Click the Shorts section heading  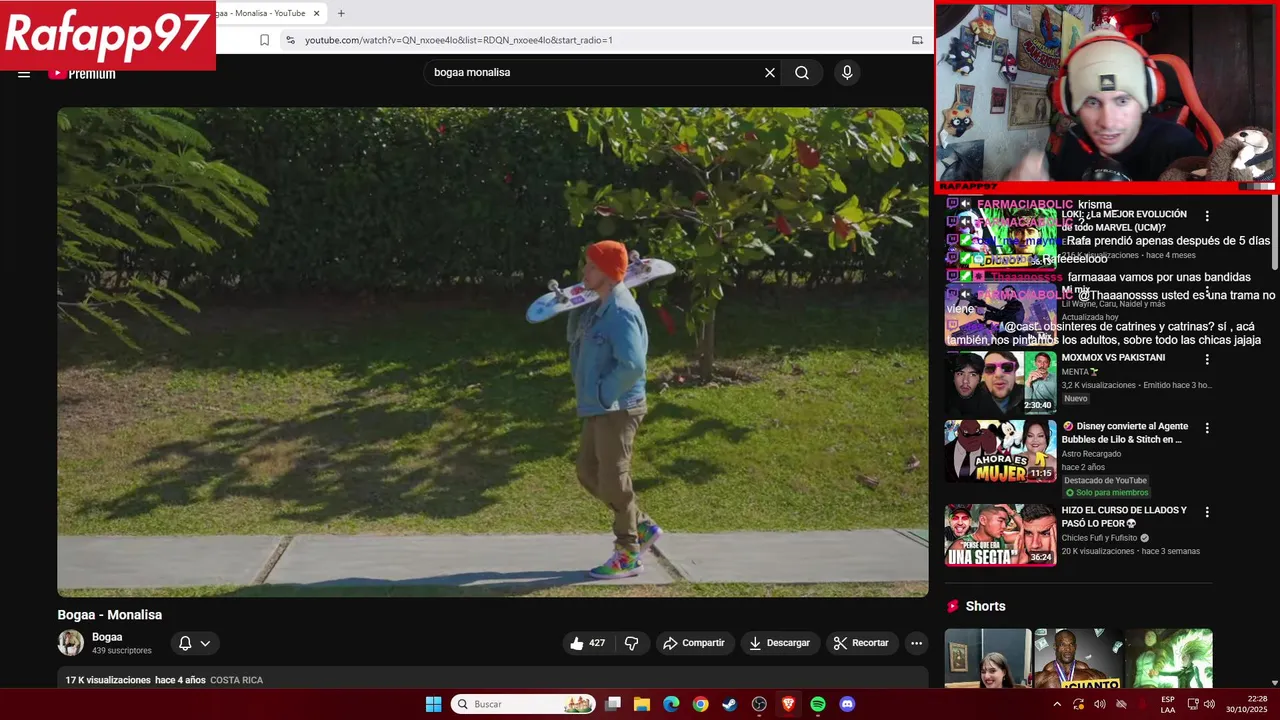985,606
